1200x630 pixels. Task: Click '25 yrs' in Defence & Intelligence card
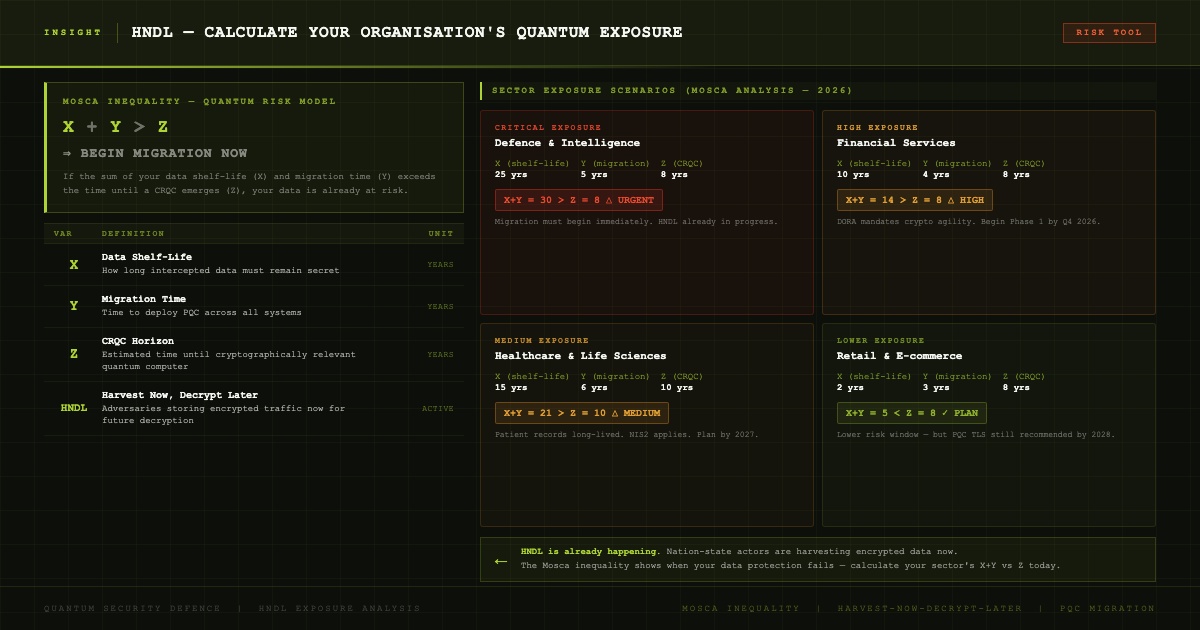pyautogui.click(x=511, y=175)
